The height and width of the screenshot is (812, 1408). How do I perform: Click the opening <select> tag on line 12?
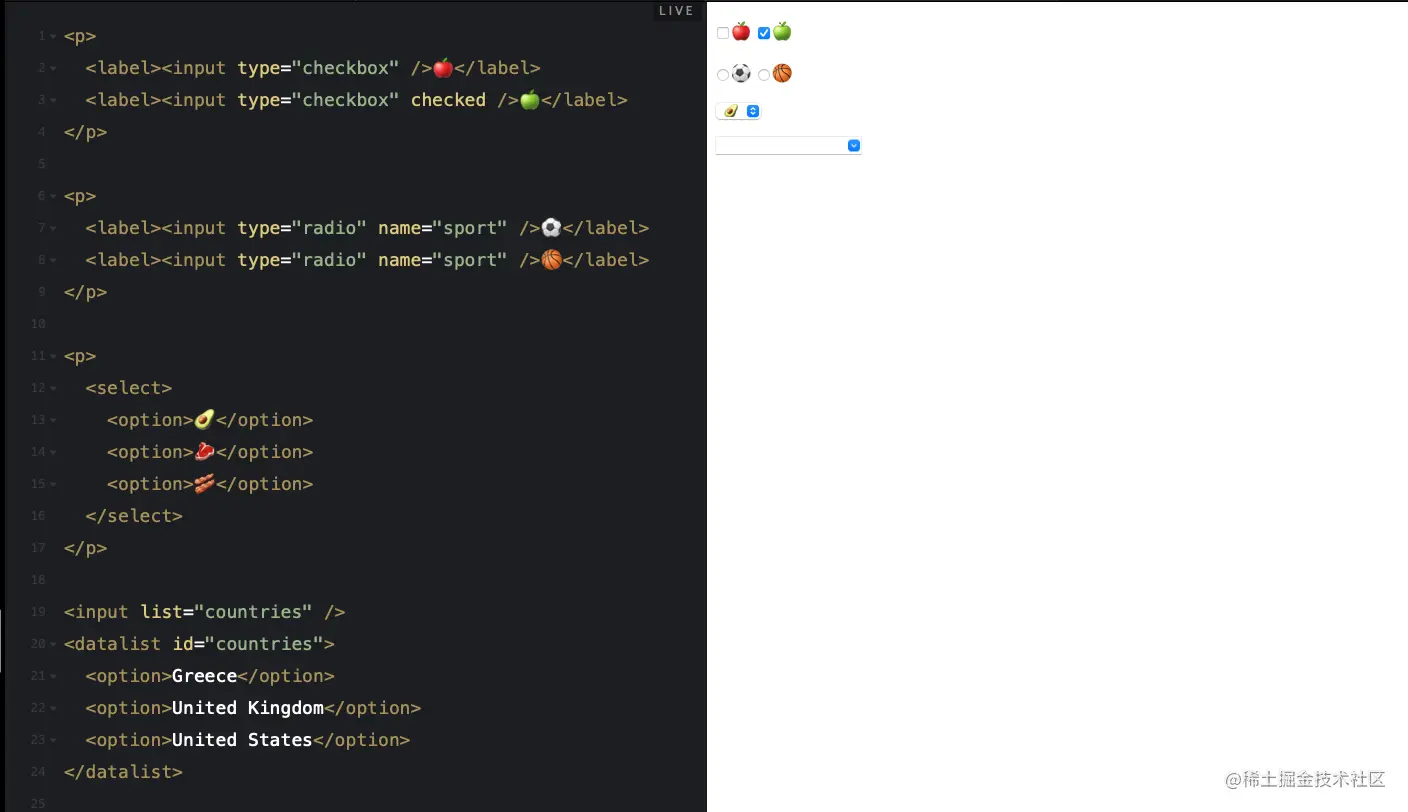pos(129,388)
